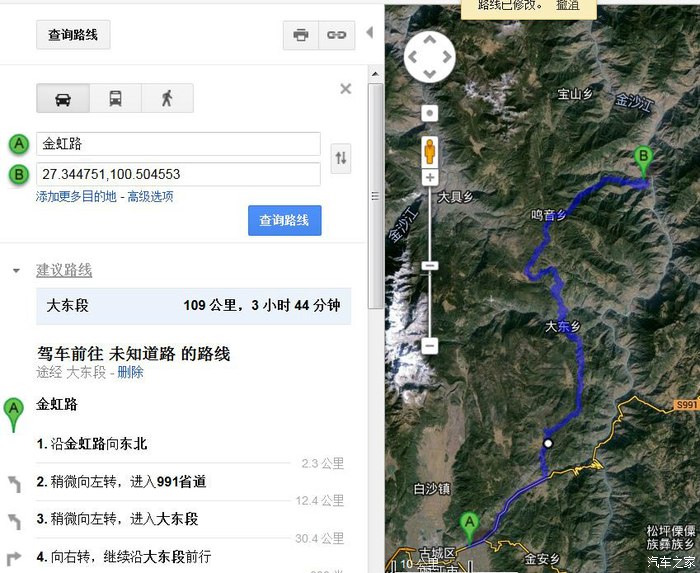The image size is (700, 573).
Task: Switch to public transit bus icon
Action: 116,98
